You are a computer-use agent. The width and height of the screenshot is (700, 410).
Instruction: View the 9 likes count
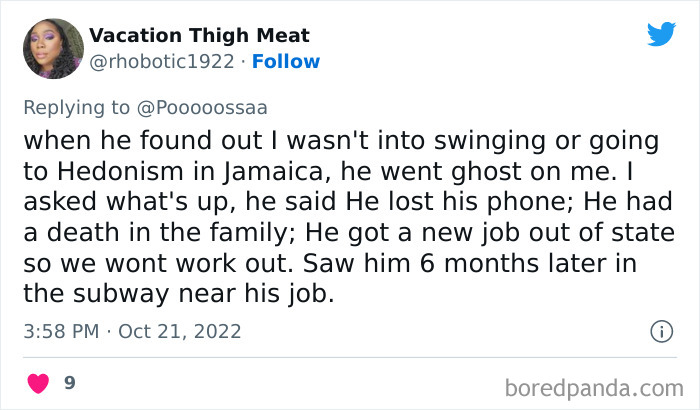pyautogui.click(x=70, y=383)
